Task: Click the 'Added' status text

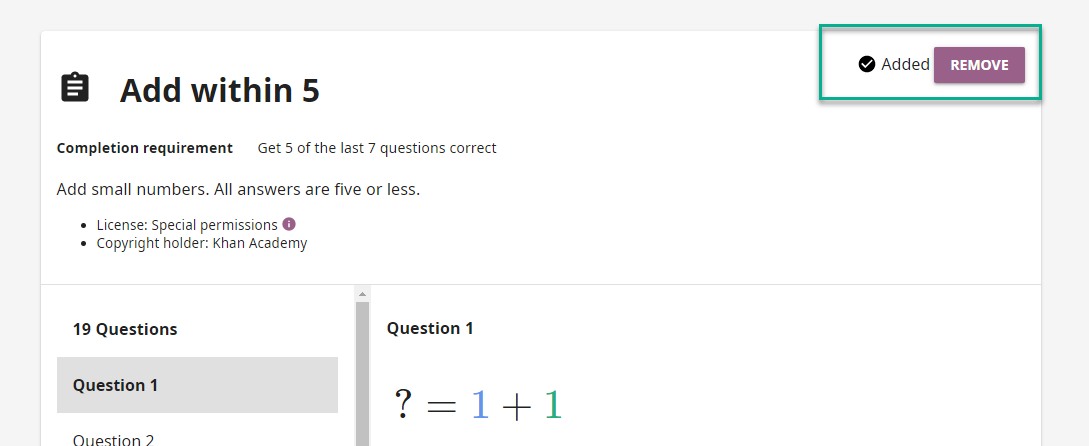Action: 905,65
